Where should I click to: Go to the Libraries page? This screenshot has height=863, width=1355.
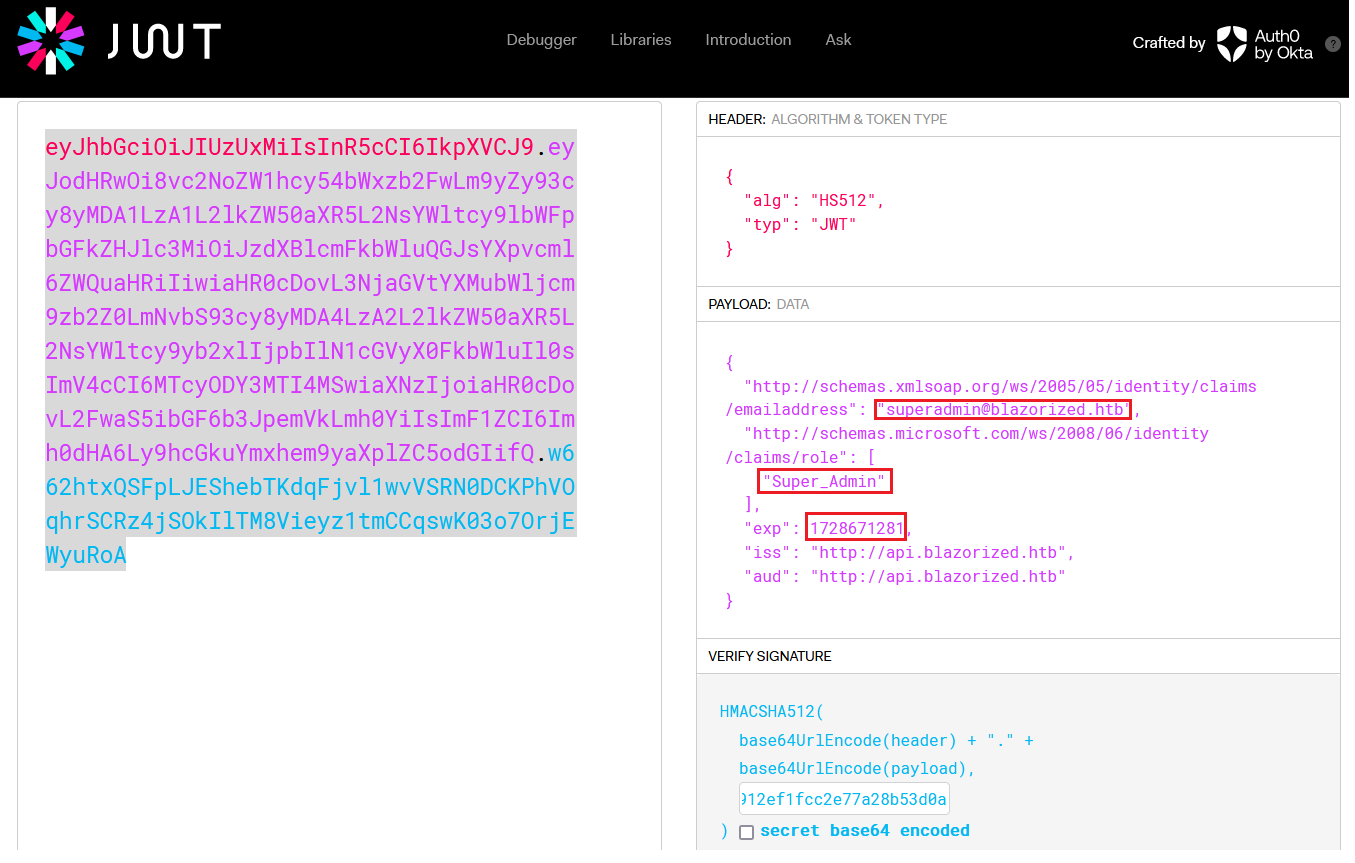coord(641,40)
